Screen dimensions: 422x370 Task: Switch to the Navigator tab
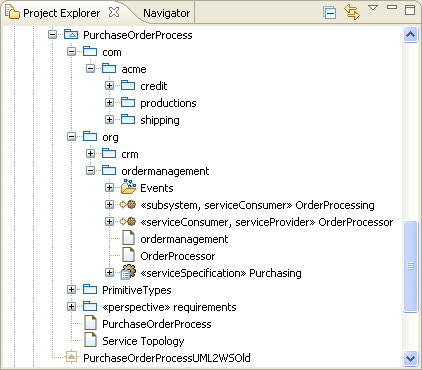point(166,13)
